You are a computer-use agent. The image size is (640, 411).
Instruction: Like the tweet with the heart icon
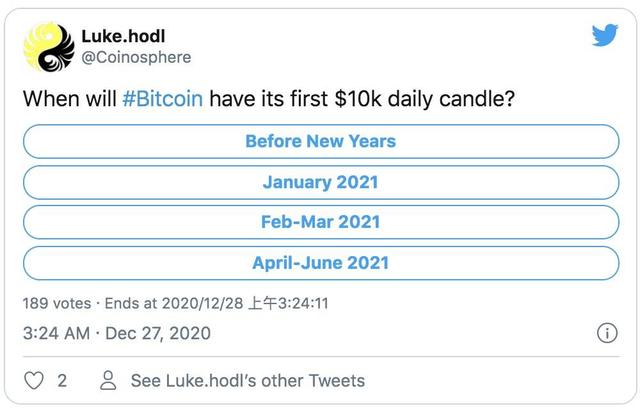pyautogui.click(x=34, y=380)
